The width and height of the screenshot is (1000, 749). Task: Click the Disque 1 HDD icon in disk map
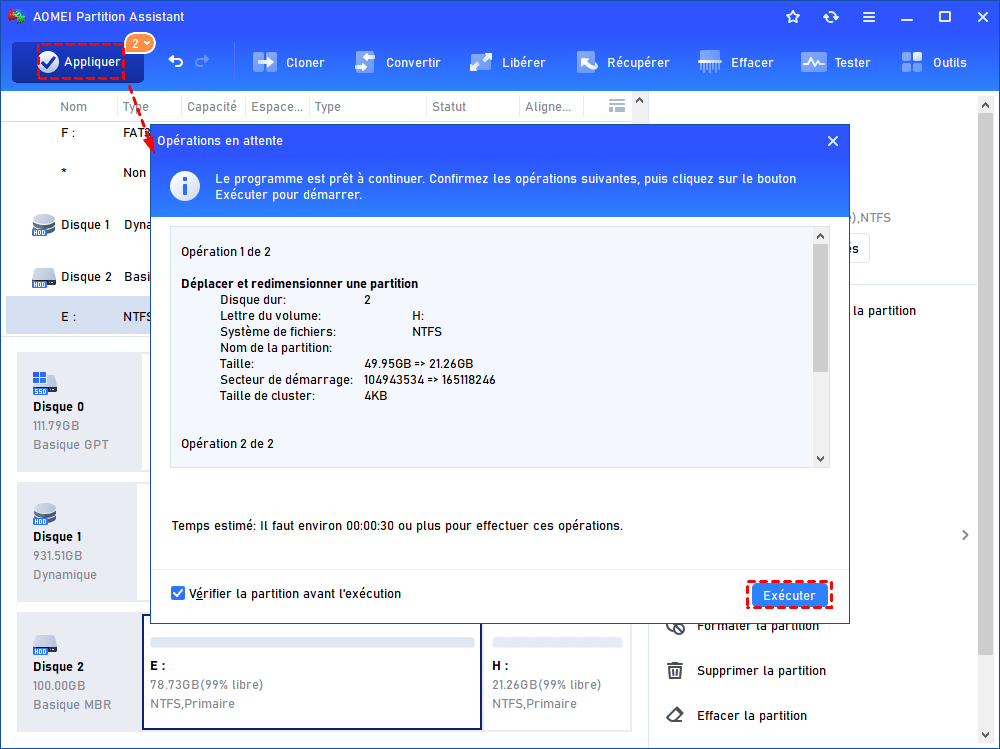(45, 514)
